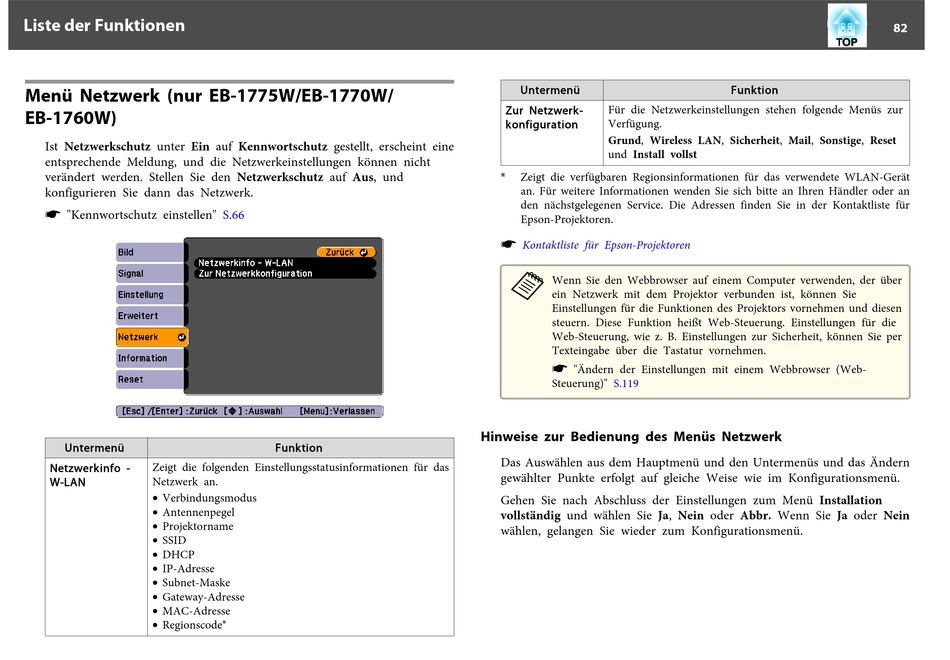Click the Projektorname list item
The width and height of the screenshot is (950, 660).
(x=198, y=527)
